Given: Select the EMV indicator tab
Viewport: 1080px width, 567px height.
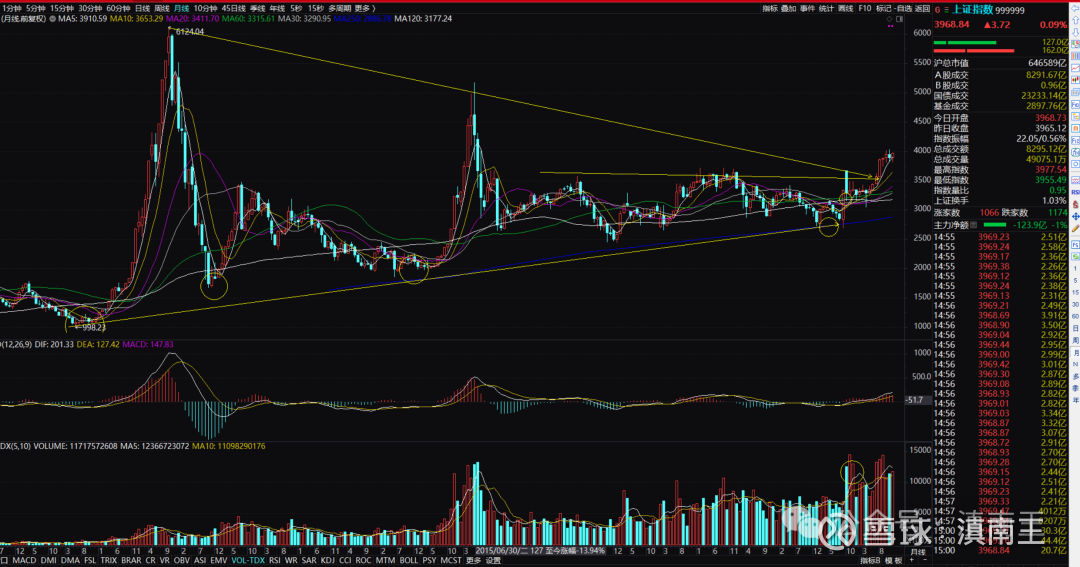Looking at the screenshot, I should pyautogui.click(x=218, y=560).
